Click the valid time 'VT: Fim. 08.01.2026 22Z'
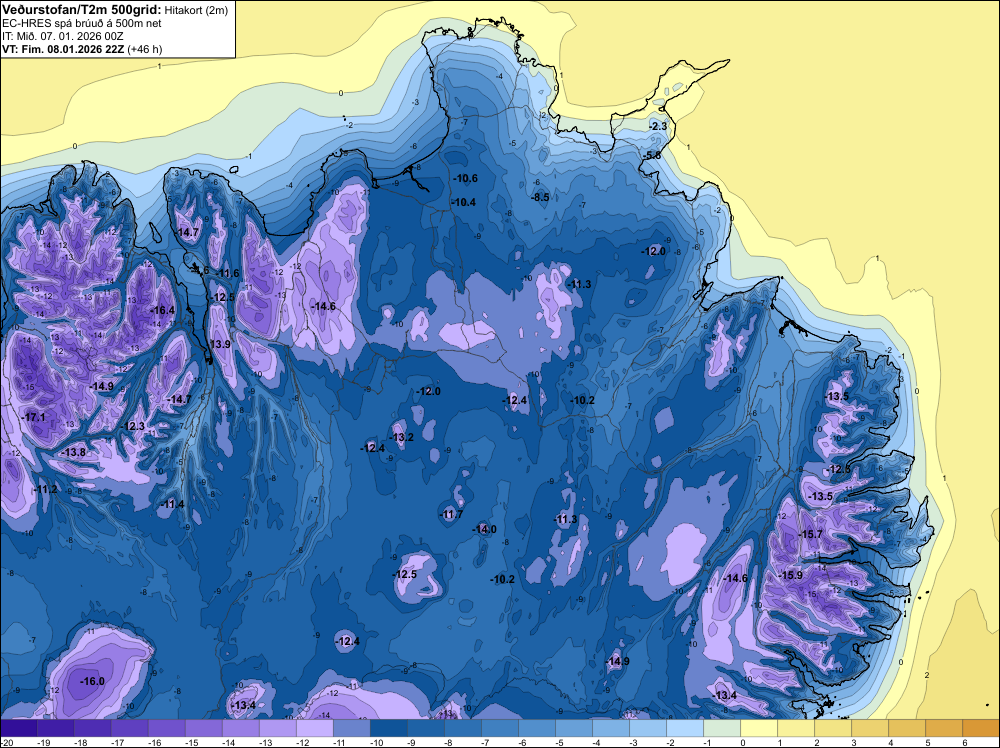The image size is (1000, 748). [64, 49]
